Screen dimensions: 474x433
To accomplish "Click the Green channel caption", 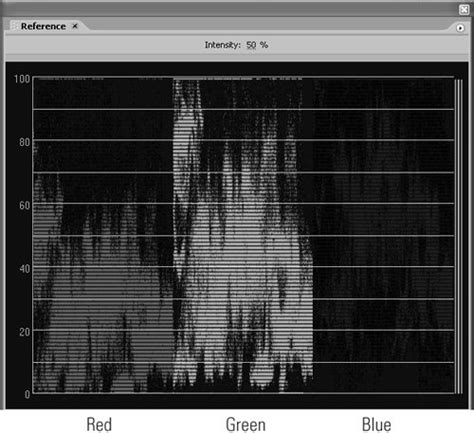I will click(246, 424).
